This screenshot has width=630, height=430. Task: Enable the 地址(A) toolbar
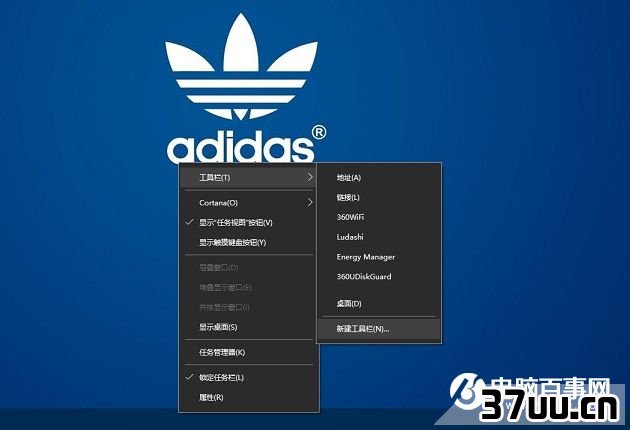click(x=379, y=178)
